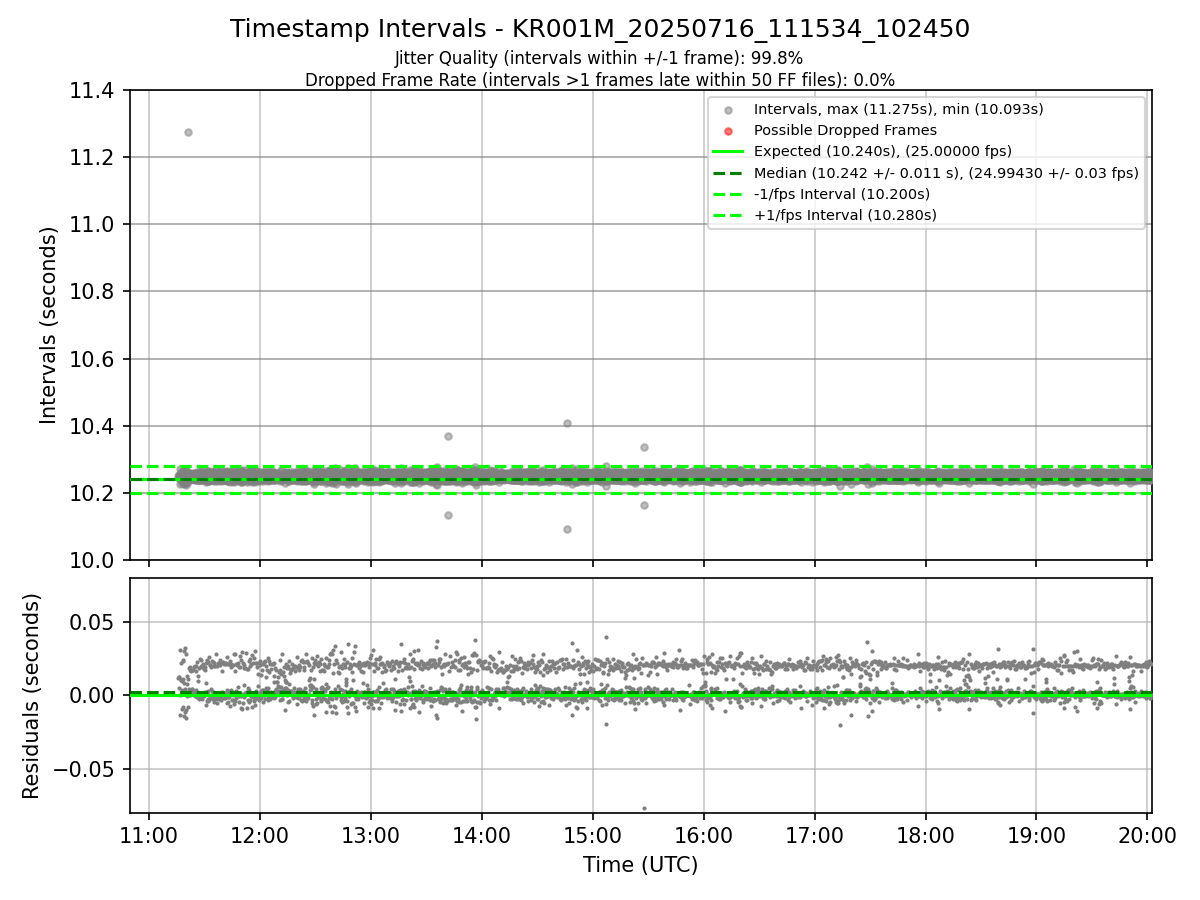Select legend entry '+1/fps Interval (10.280s)'
The image size is (1200, 900).
845,215
